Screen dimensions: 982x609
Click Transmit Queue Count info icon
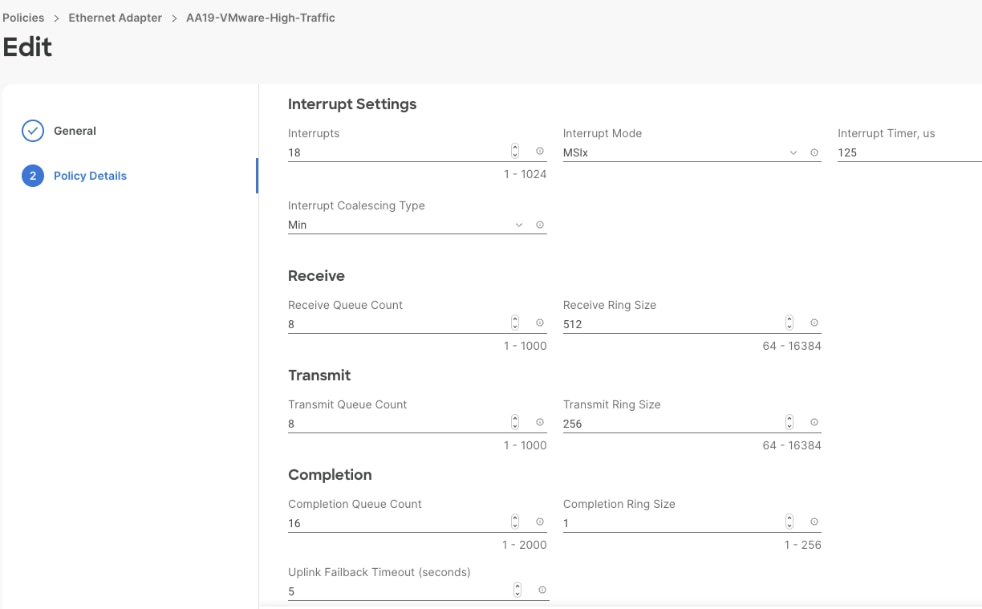[538, 423]
